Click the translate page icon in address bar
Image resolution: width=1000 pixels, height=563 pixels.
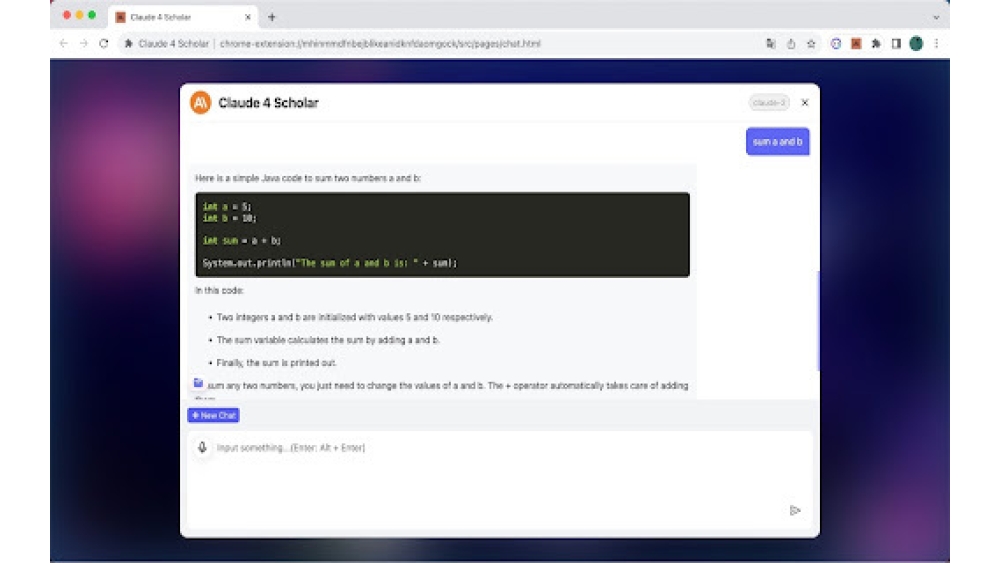tap(770, 43)
